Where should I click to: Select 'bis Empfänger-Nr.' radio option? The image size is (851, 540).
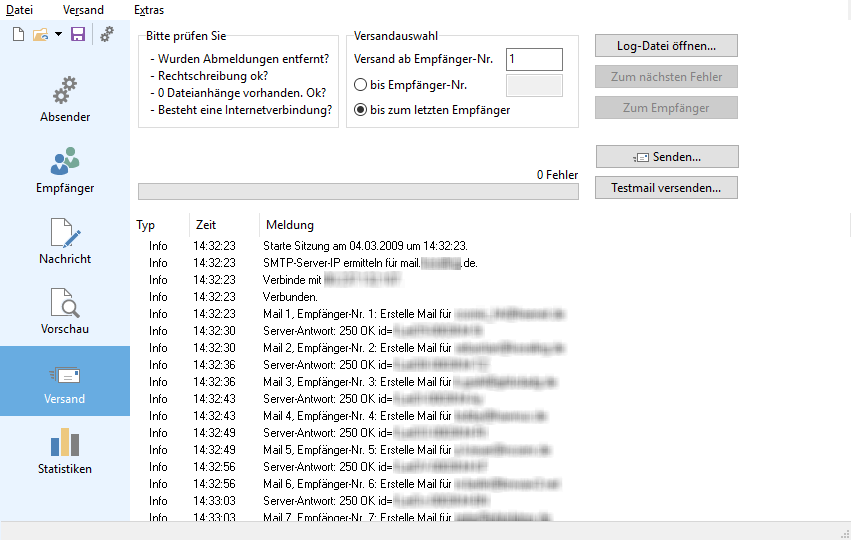[360, 85]
